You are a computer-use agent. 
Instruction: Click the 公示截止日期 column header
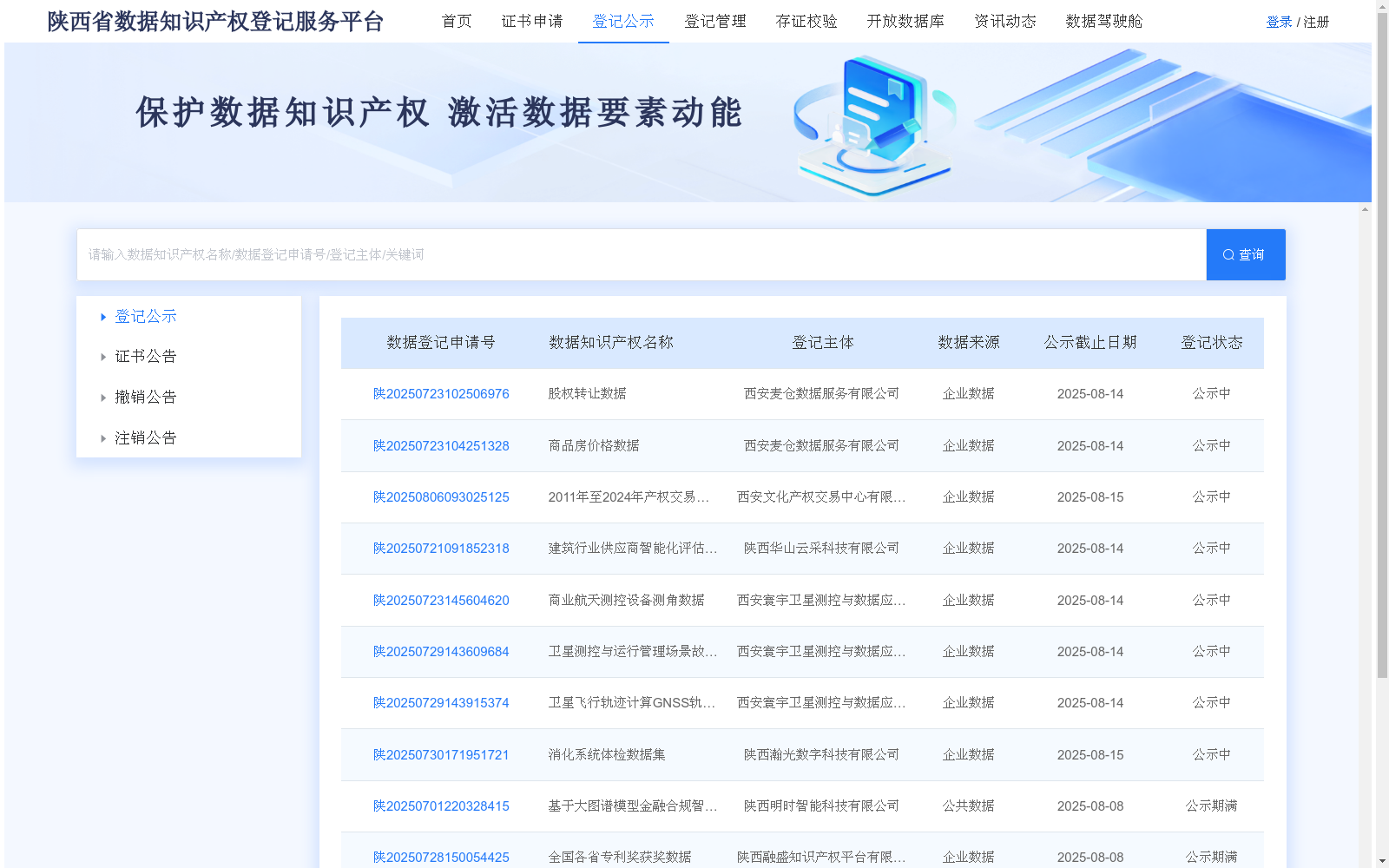1090,343
